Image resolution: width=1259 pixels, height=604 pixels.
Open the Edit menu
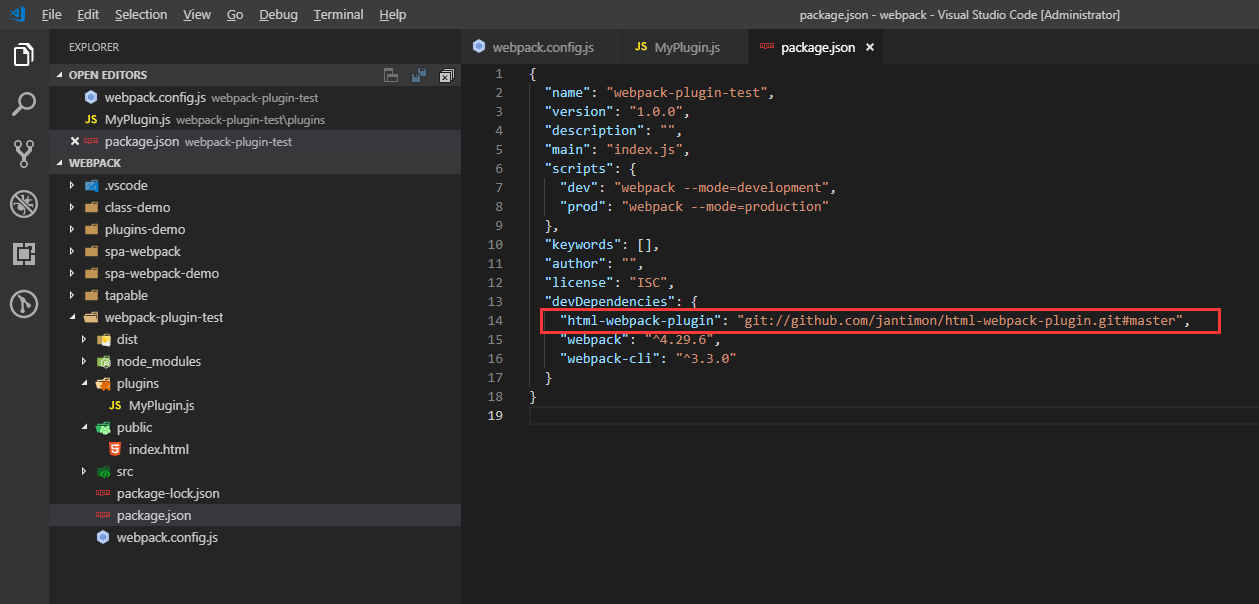(88, 15)
